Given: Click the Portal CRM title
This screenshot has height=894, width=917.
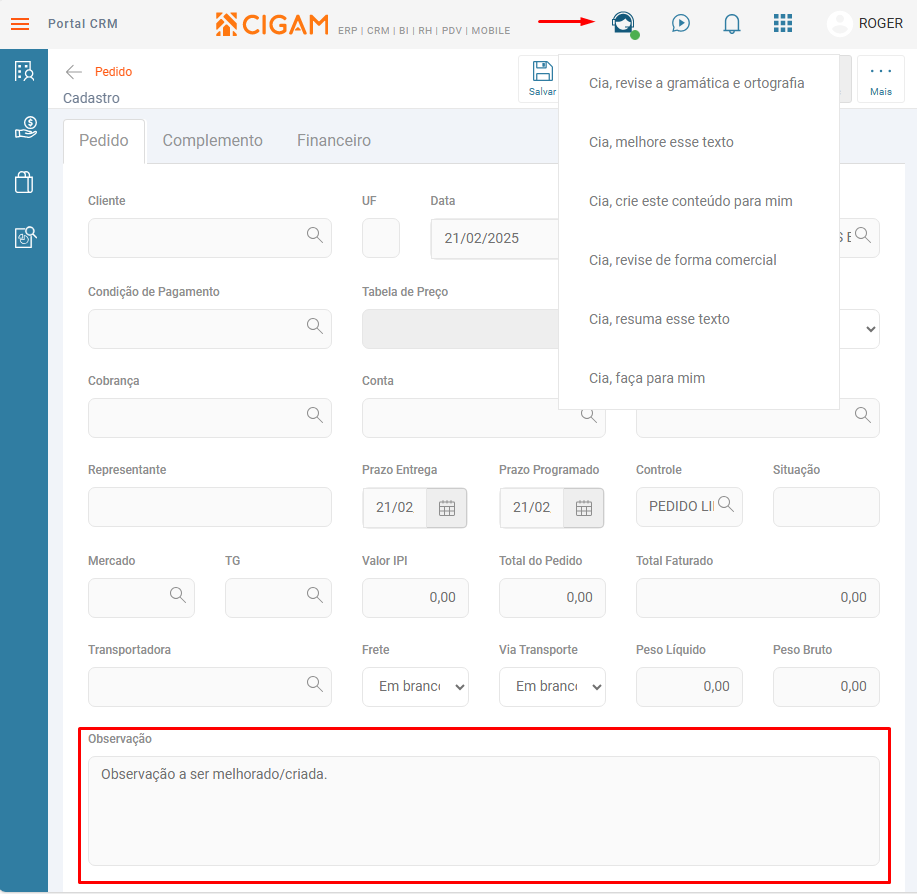Looking at the screenshot, I should click(x=82, y=24).
